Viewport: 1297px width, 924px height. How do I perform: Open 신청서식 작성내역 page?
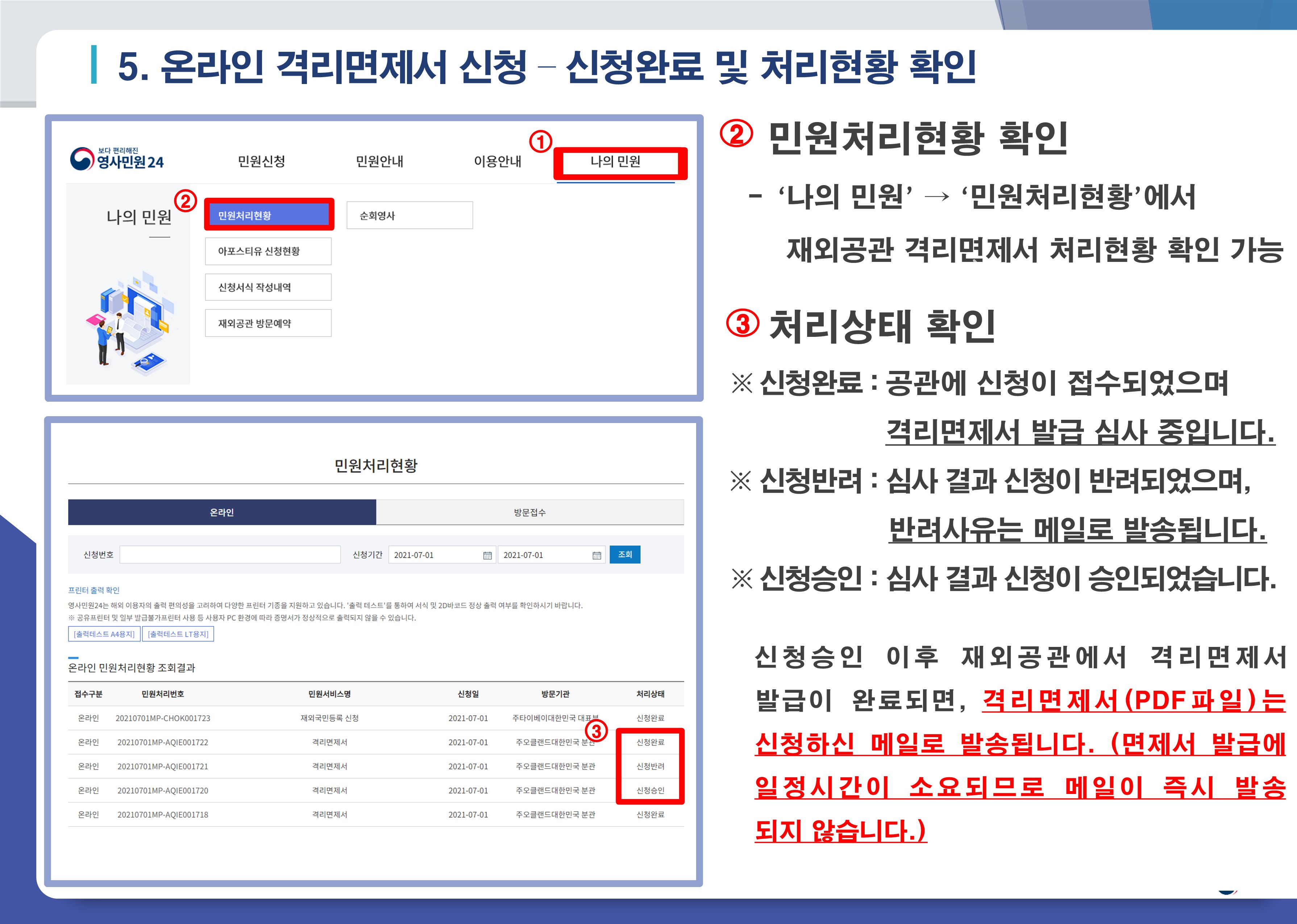(x=268, y=287)
